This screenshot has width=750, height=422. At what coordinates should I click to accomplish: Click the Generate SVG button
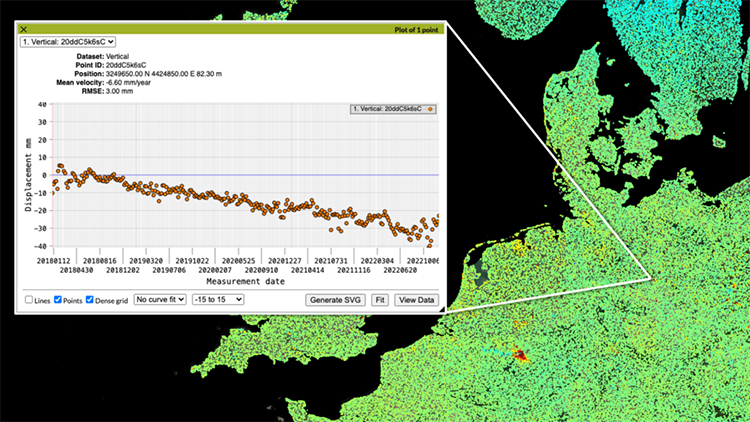pyautogui.click(x=335, y=300)
